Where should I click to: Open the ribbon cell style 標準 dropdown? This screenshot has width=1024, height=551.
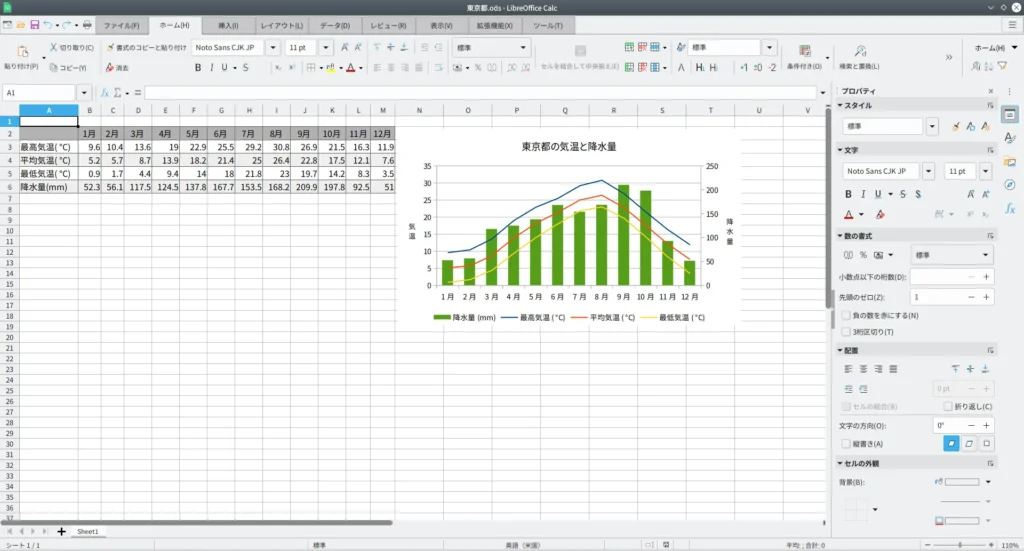click(x=769, y=48)
